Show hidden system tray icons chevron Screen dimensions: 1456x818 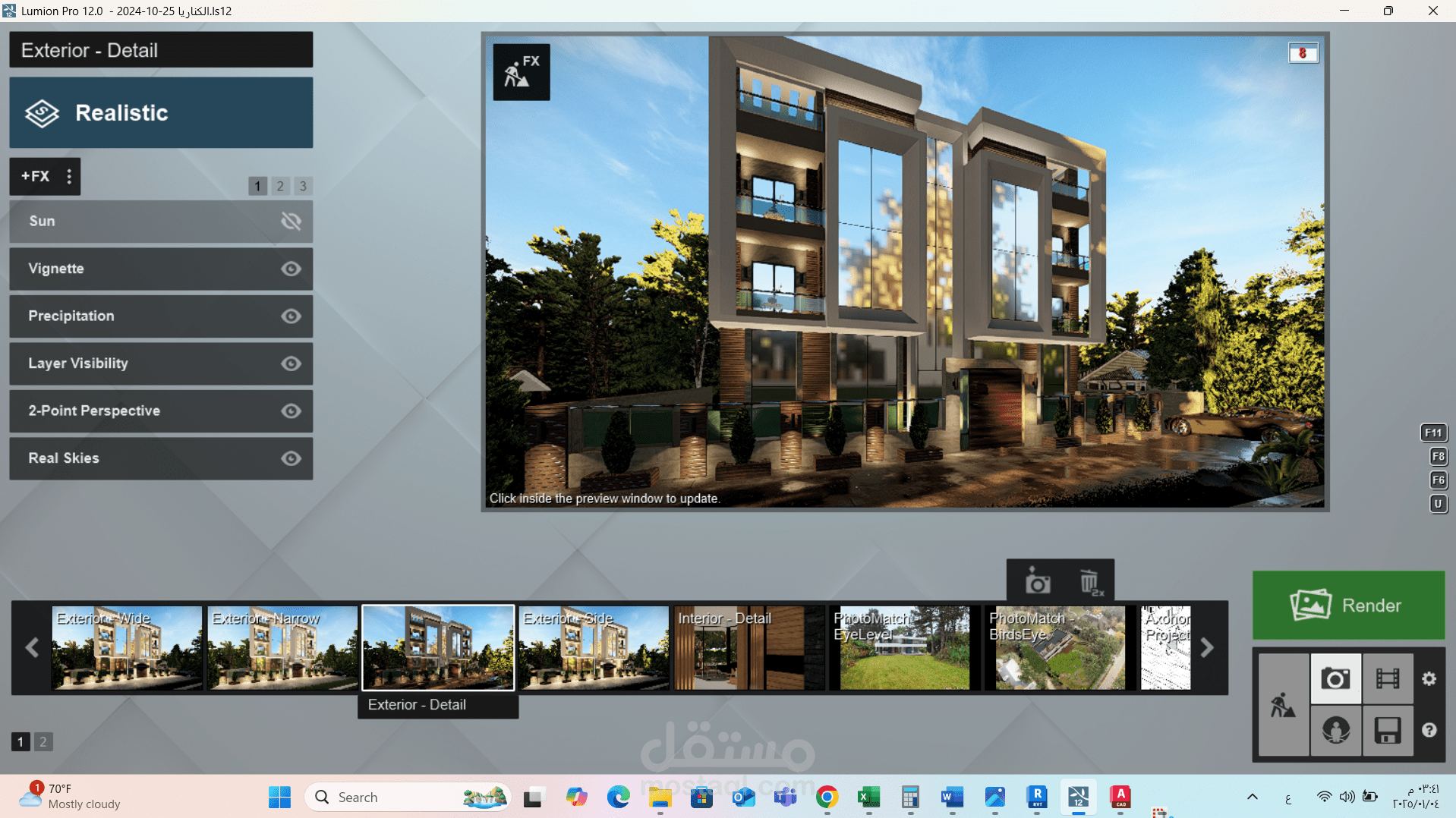[x=1253, y=797]
